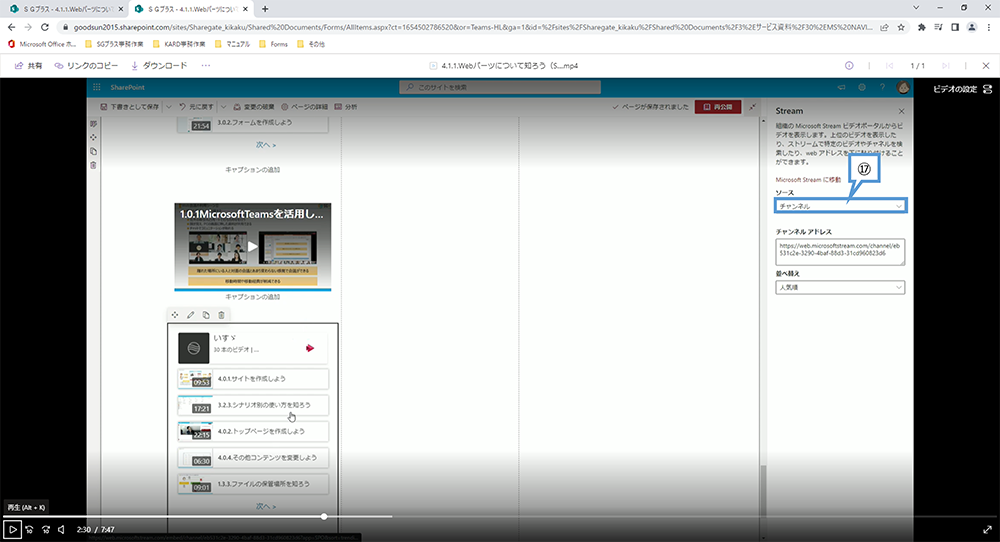1000x542 pixels.
Task: Click 変更の破棄 discard changes
Action: [254, 107]
